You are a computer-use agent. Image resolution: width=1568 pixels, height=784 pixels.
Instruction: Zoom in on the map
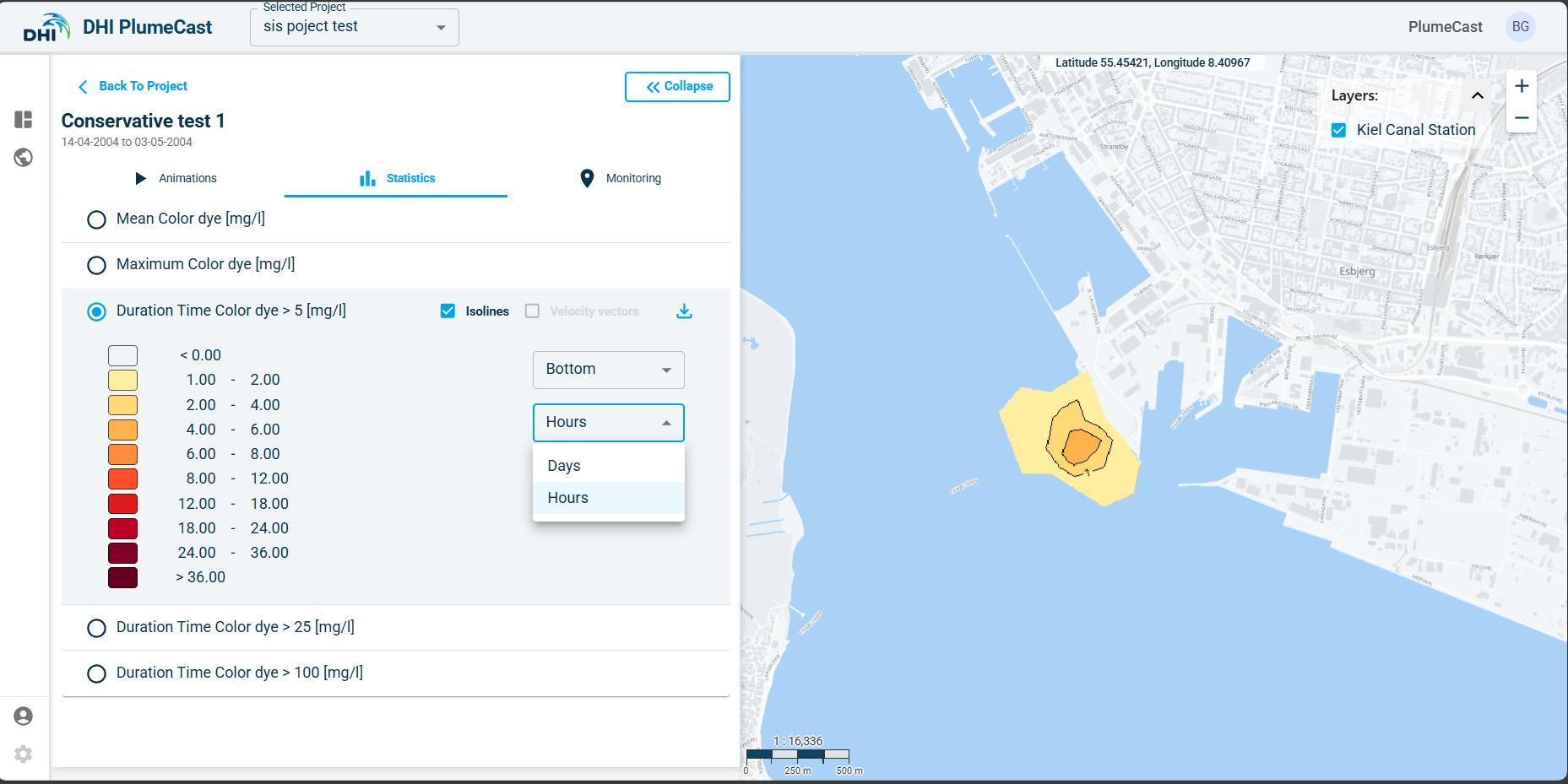point(1522,86)
